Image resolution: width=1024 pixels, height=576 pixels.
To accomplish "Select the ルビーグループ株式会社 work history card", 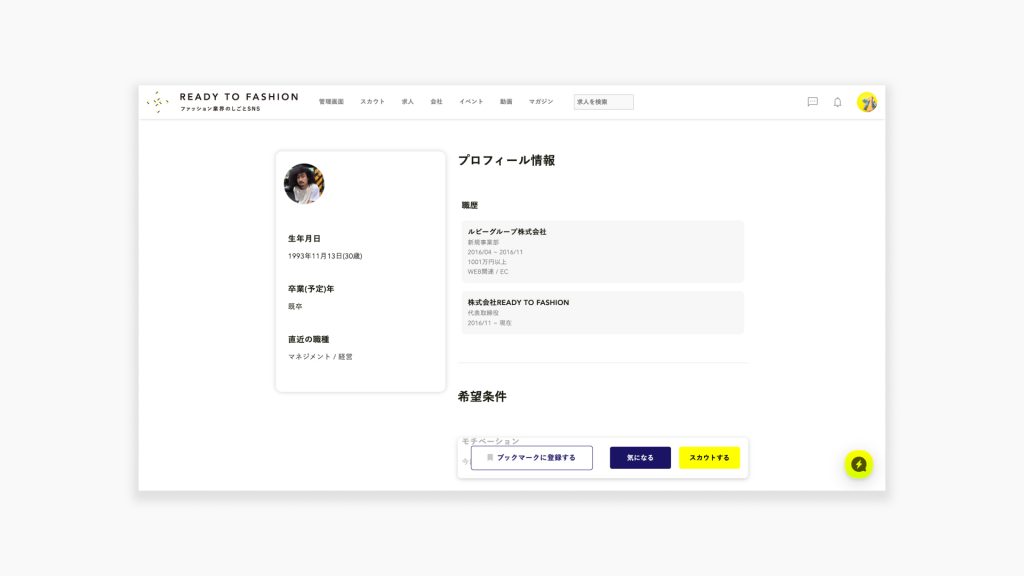I will pos(602,251).
